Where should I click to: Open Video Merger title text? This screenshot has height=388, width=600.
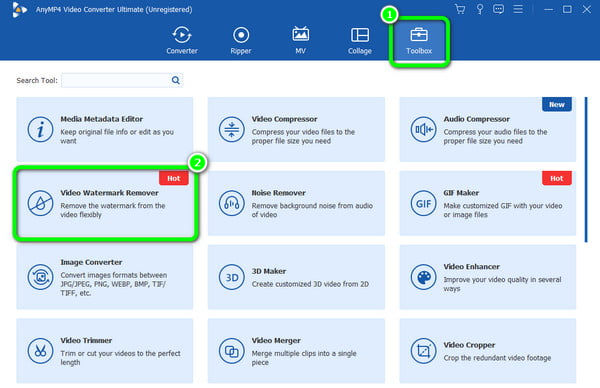coord(276,341)
